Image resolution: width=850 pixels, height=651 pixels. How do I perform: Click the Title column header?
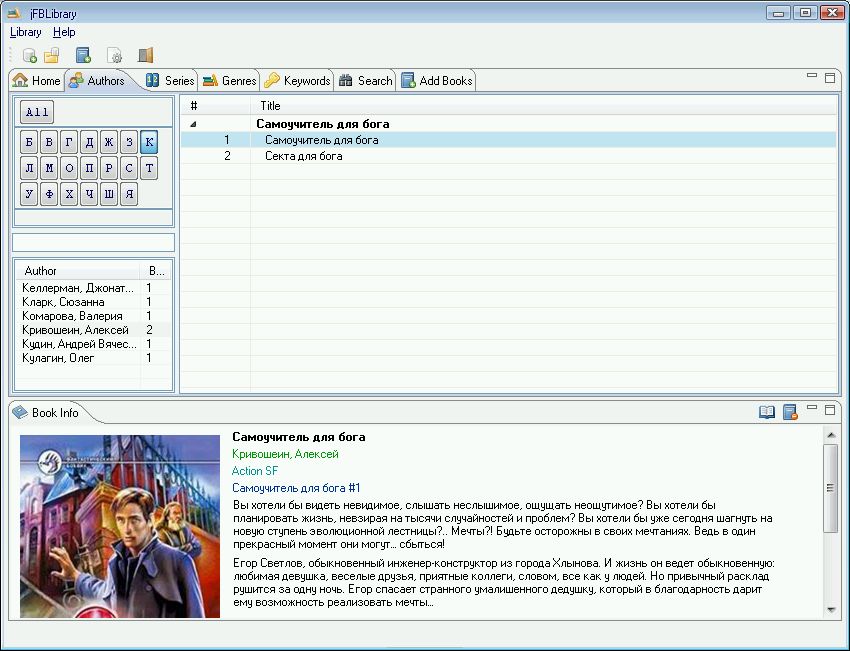click(x=544, y=106)
